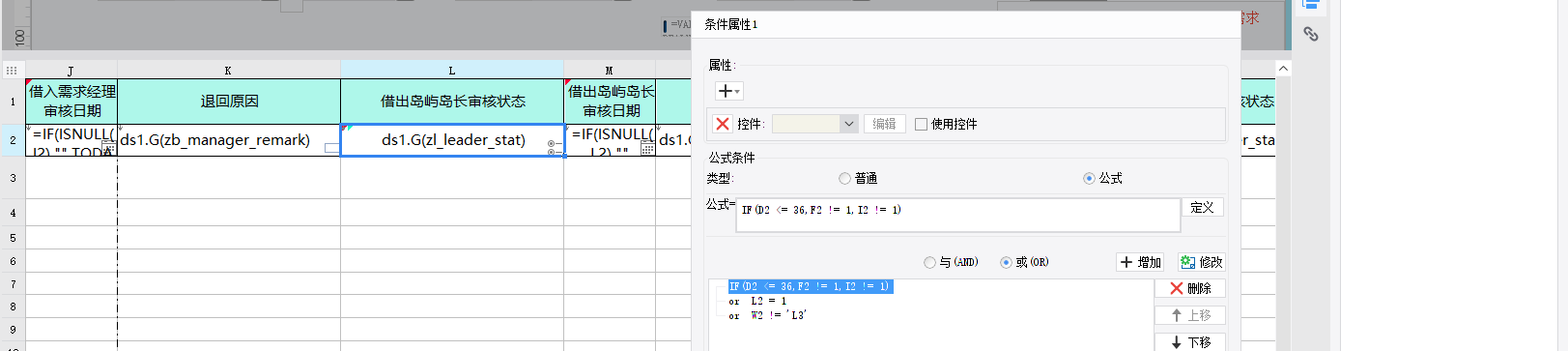Click the 借入需求经理审核日期 header cell

[71, 102]
